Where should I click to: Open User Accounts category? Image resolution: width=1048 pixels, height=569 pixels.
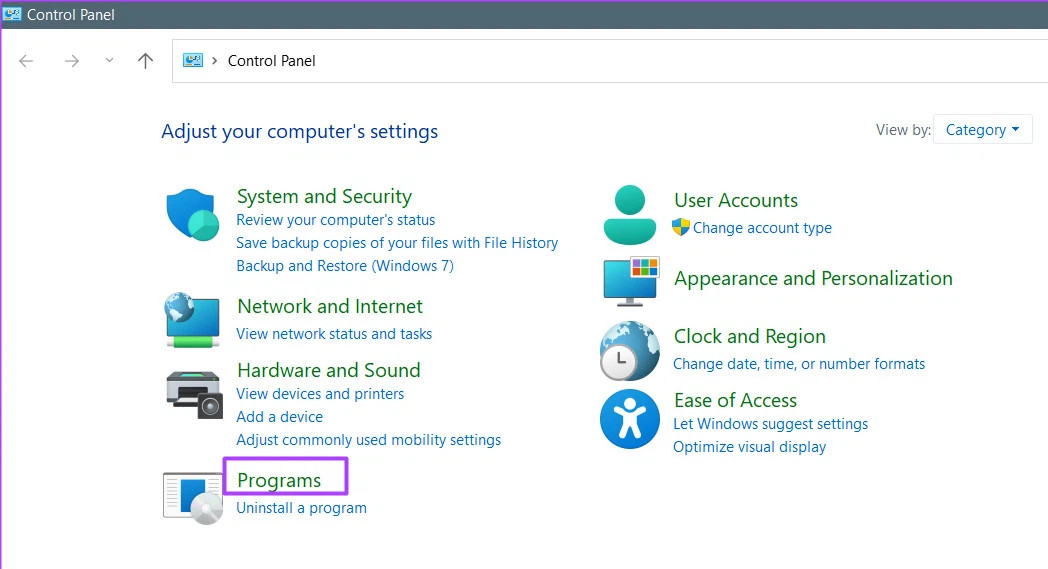coord(736,201)
